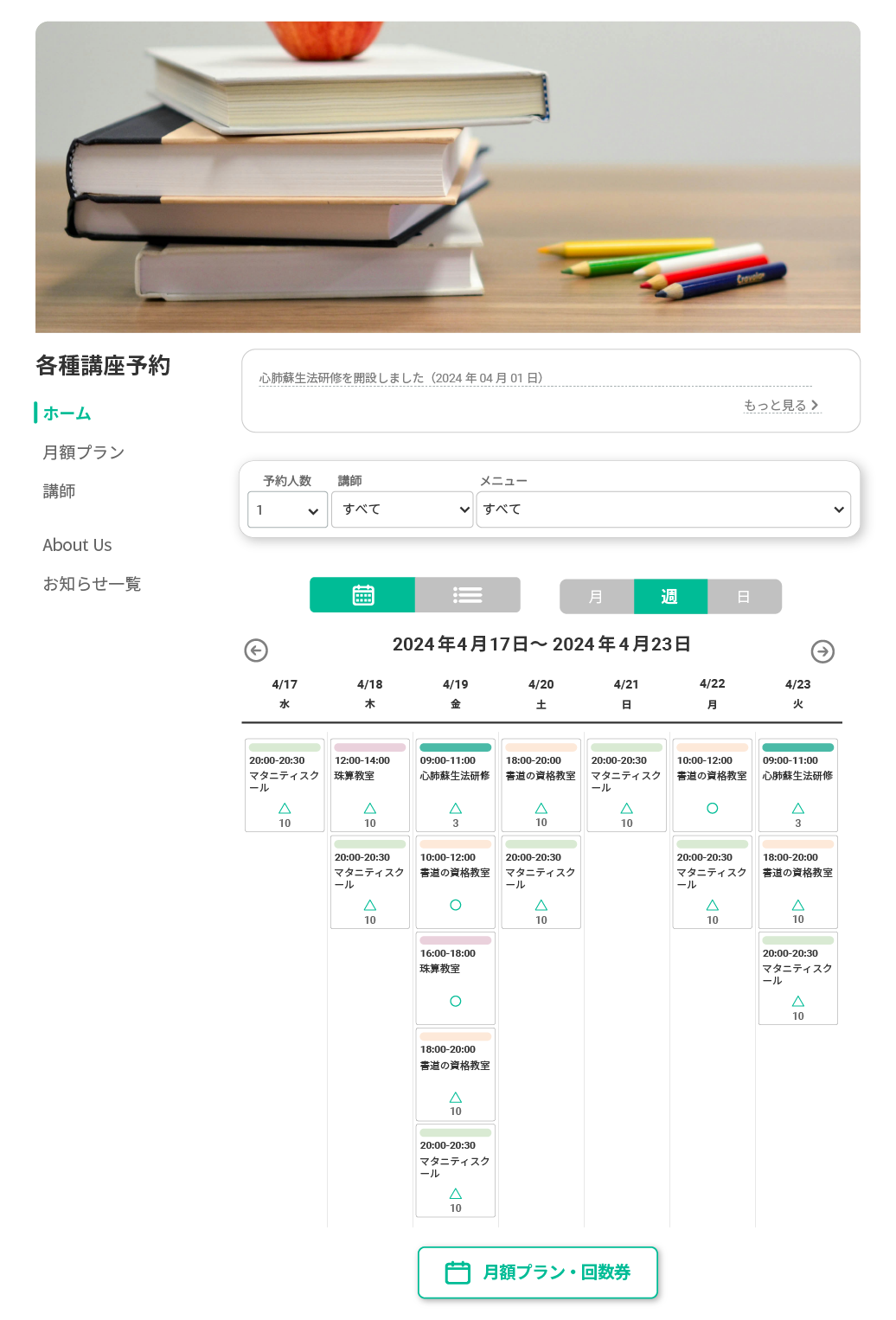896x1320 pixels.
Task: Click circle icon for 4/19 16:00 珠算教室
Action: pyautogui.click(x=456, y=1001)
